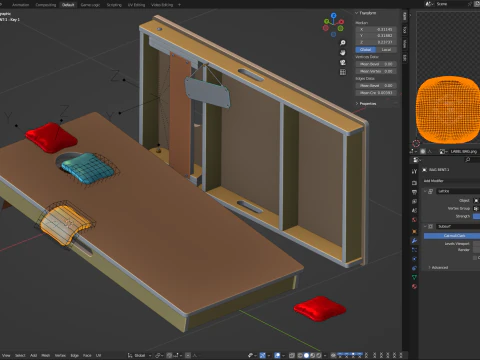Viewport: 480px width, 360px height.
Task: Adjust Mean Crease edge slider
Action: coord(376,93)
